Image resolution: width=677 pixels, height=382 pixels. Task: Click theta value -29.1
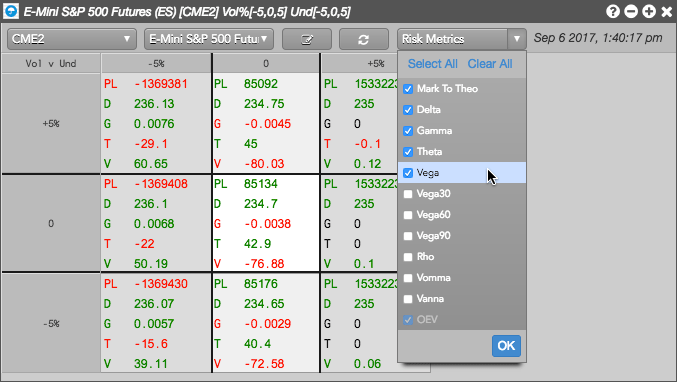click(151, 144)
